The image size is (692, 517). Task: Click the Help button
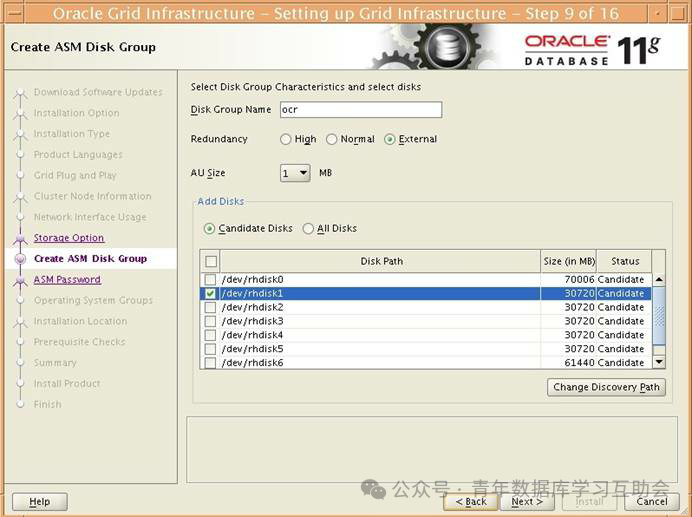tap(40, 502)
